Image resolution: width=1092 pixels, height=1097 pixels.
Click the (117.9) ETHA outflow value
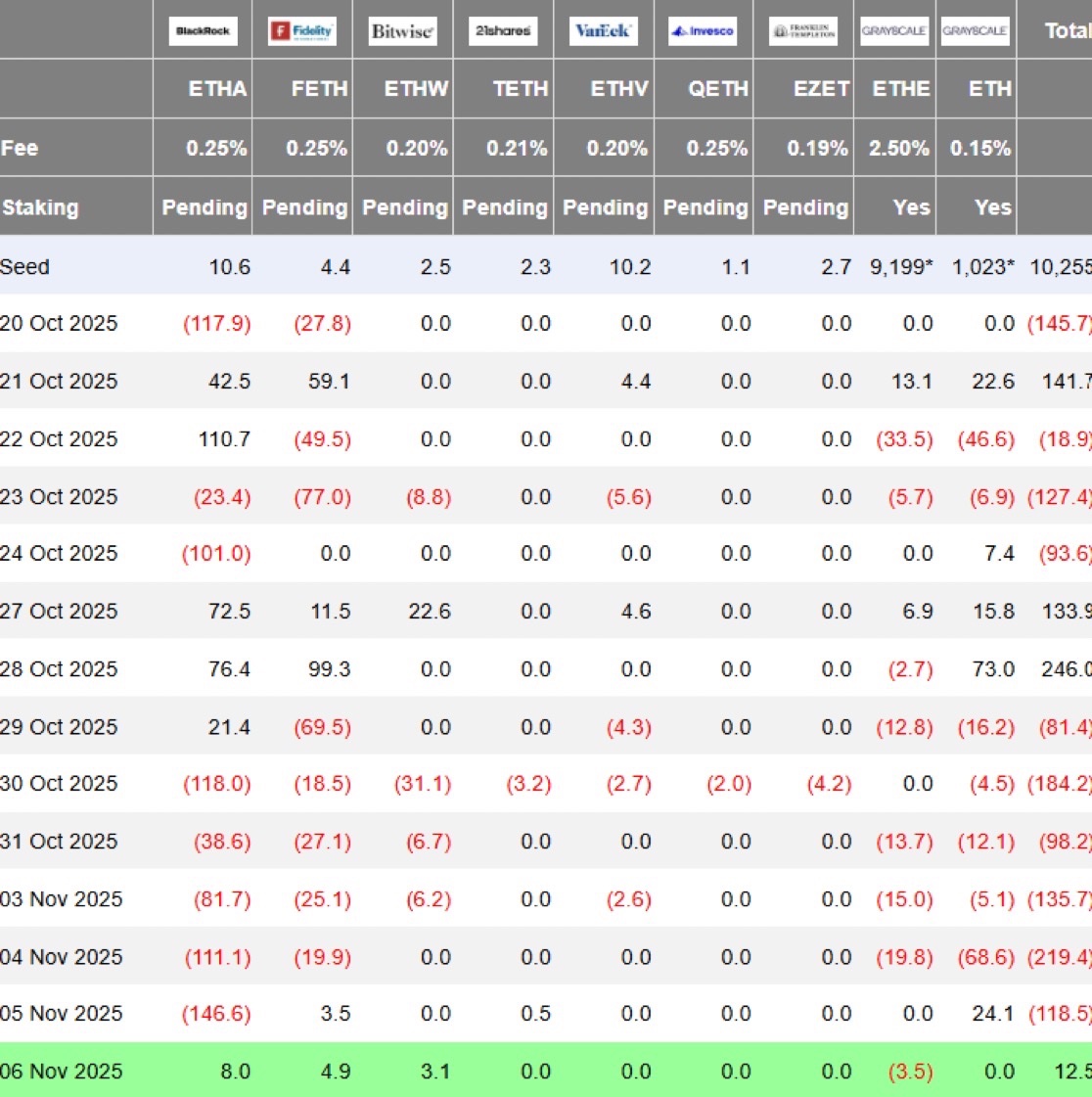coord(217,324)
